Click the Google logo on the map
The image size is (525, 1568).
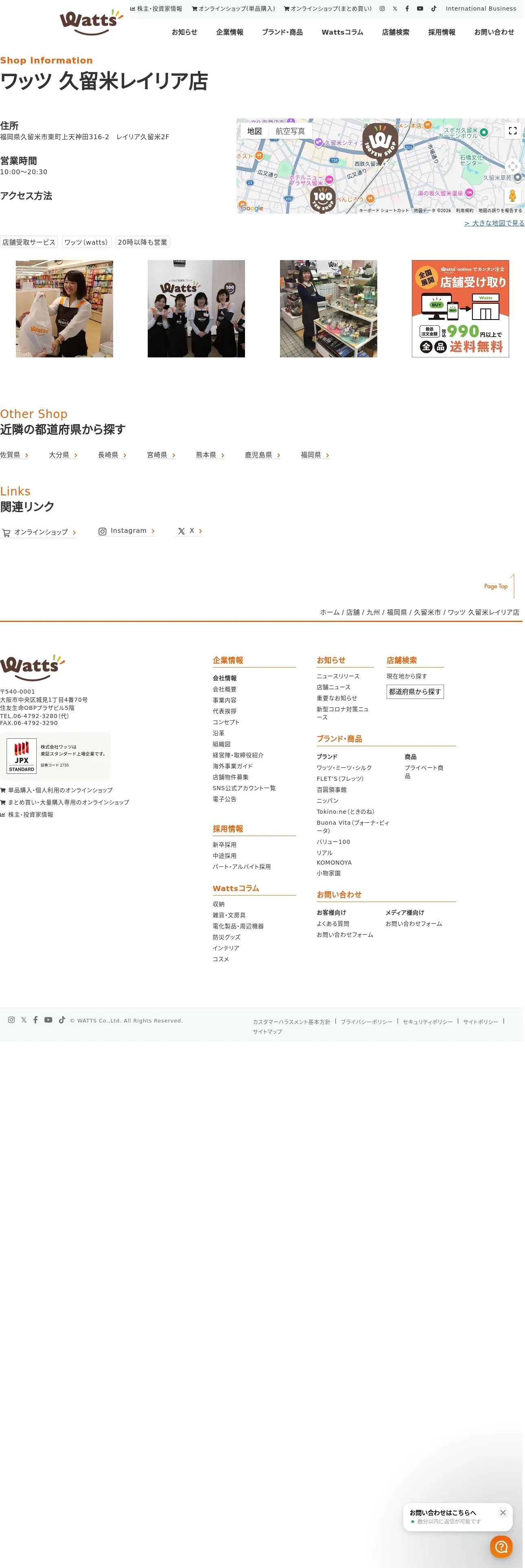click(251, 208)
